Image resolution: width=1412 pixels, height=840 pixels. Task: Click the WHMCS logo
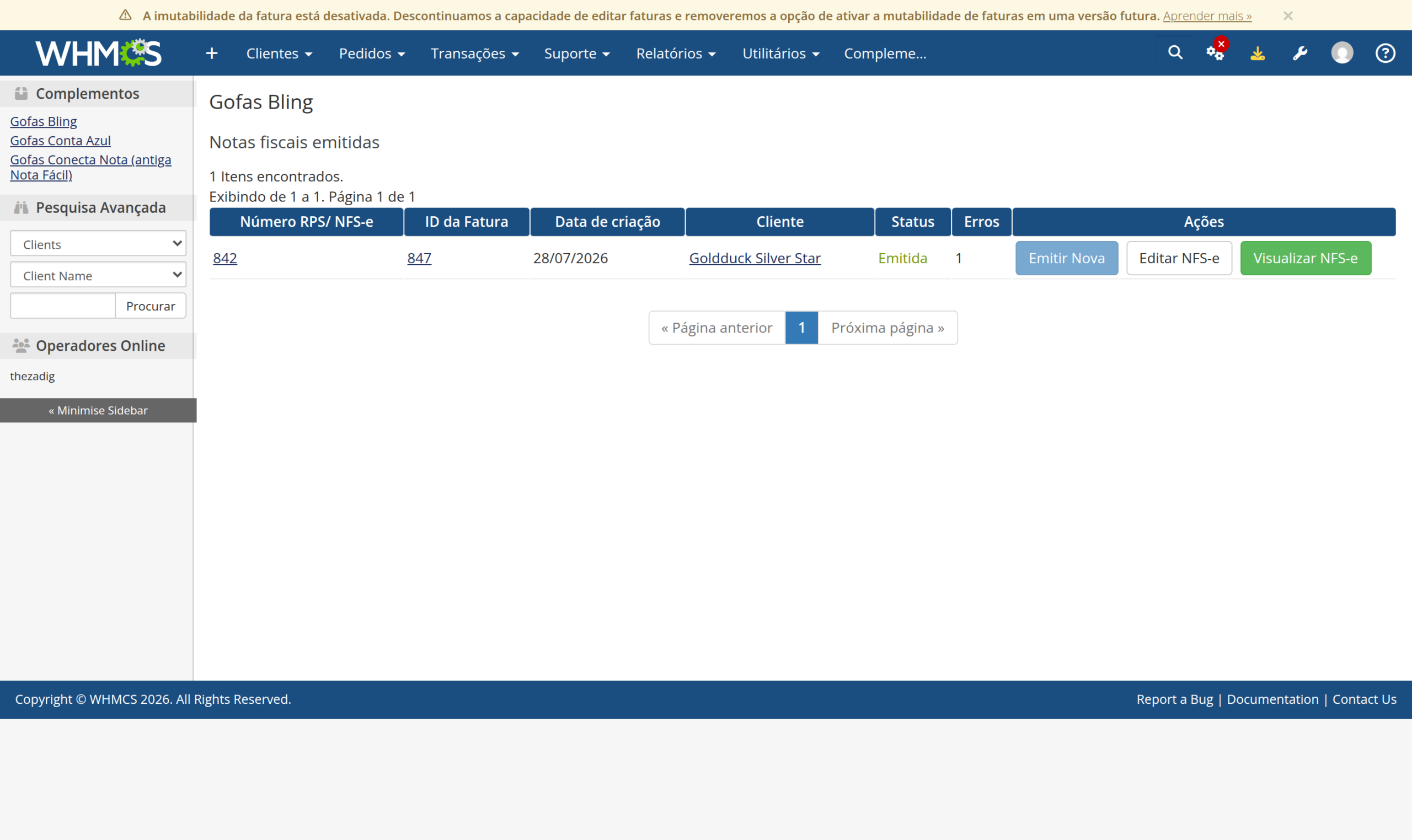click(x=99, y=53)
